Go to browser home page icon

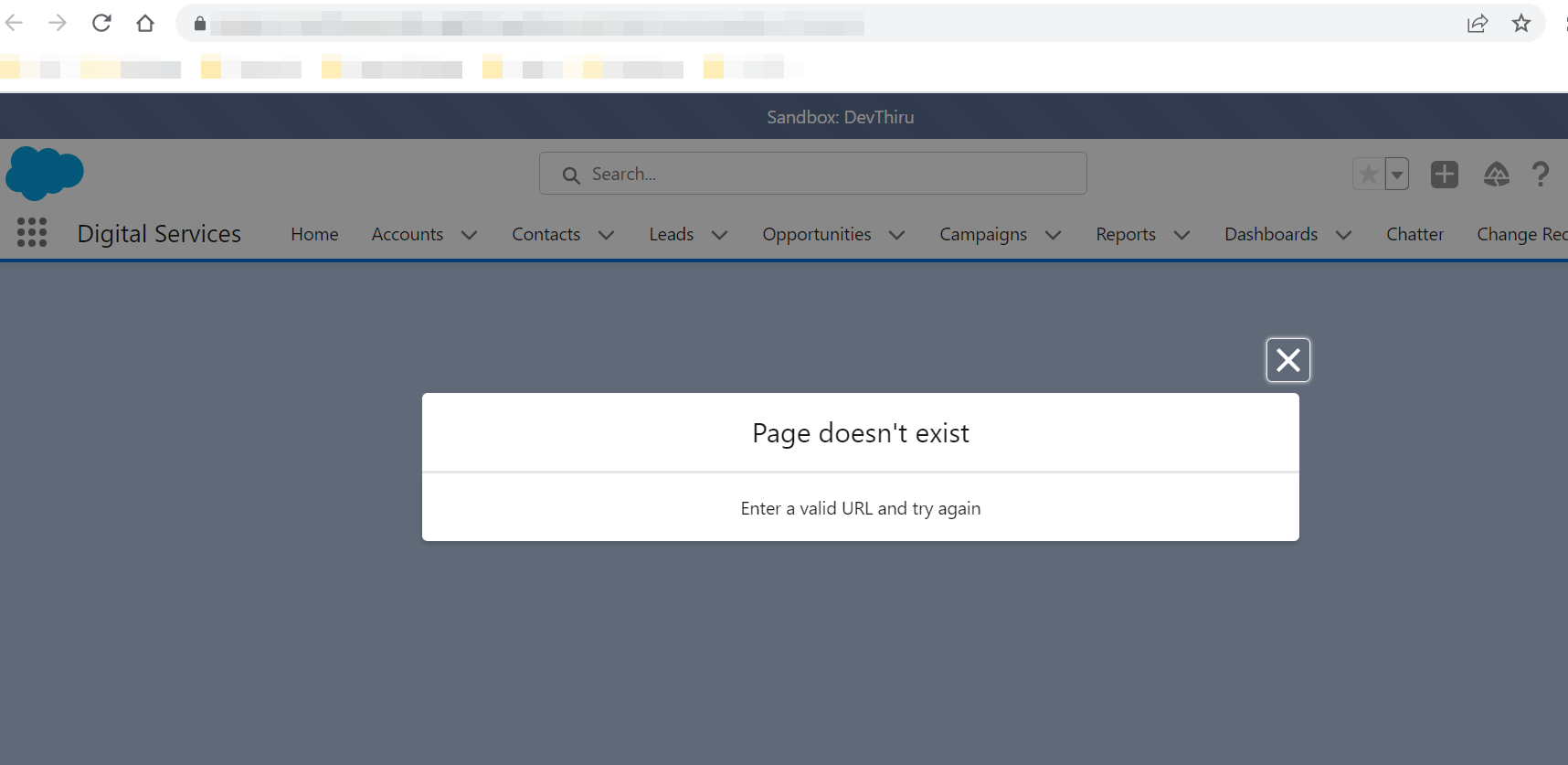[145, 23]
